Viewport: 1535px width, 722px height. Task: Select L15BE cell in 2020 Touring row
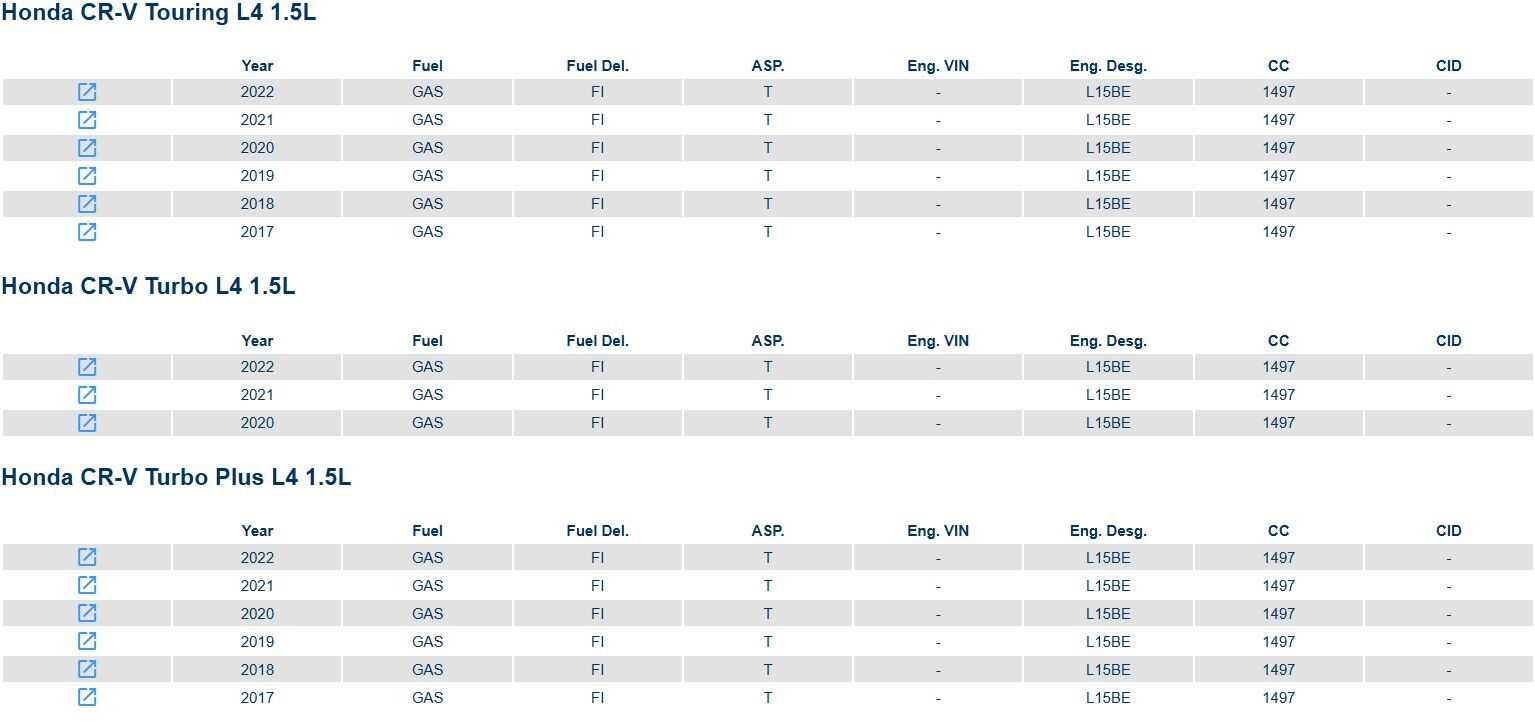point(1108,148)
